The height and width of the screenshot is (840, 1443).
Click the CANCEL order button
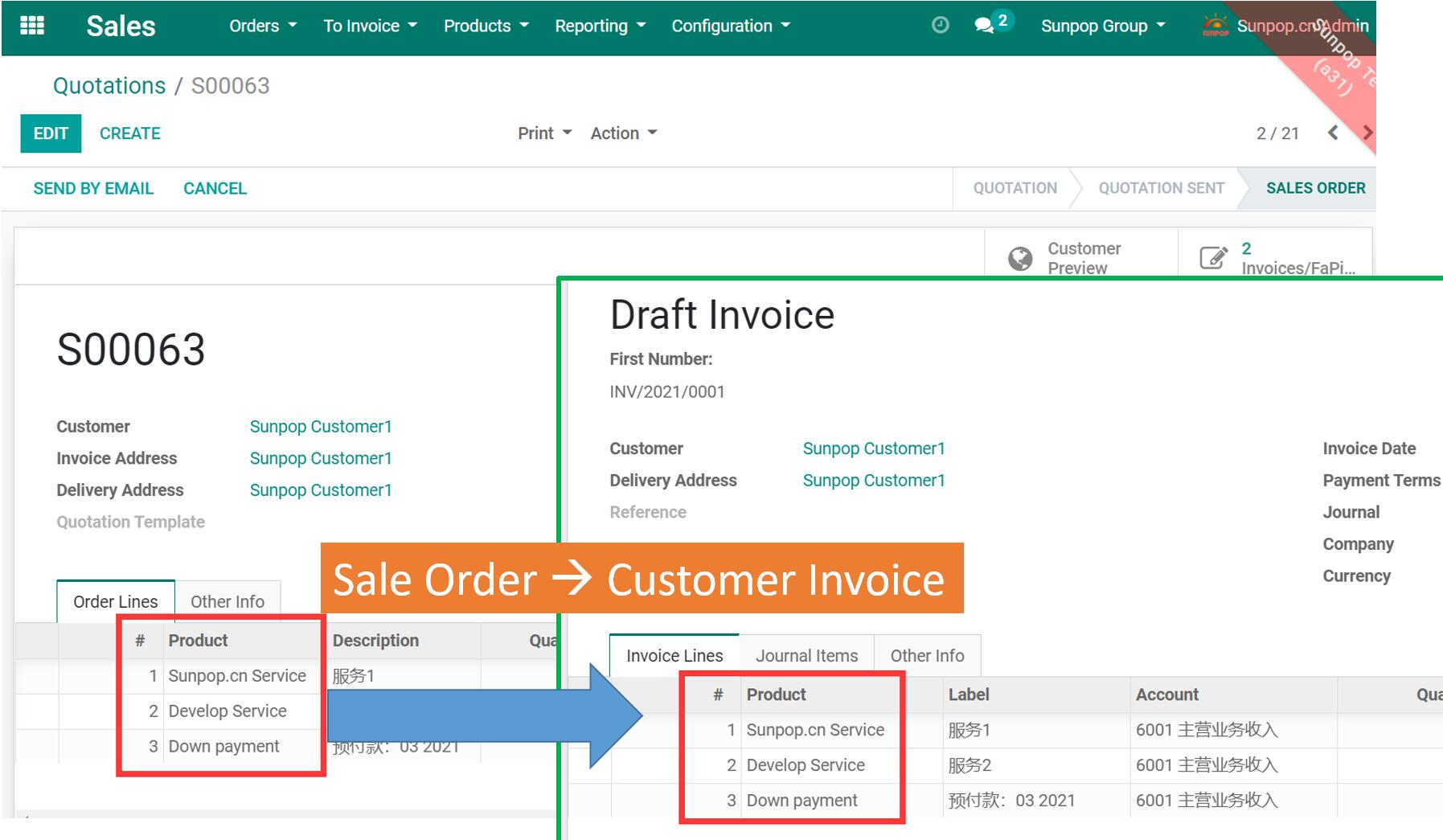pos(215,188)
